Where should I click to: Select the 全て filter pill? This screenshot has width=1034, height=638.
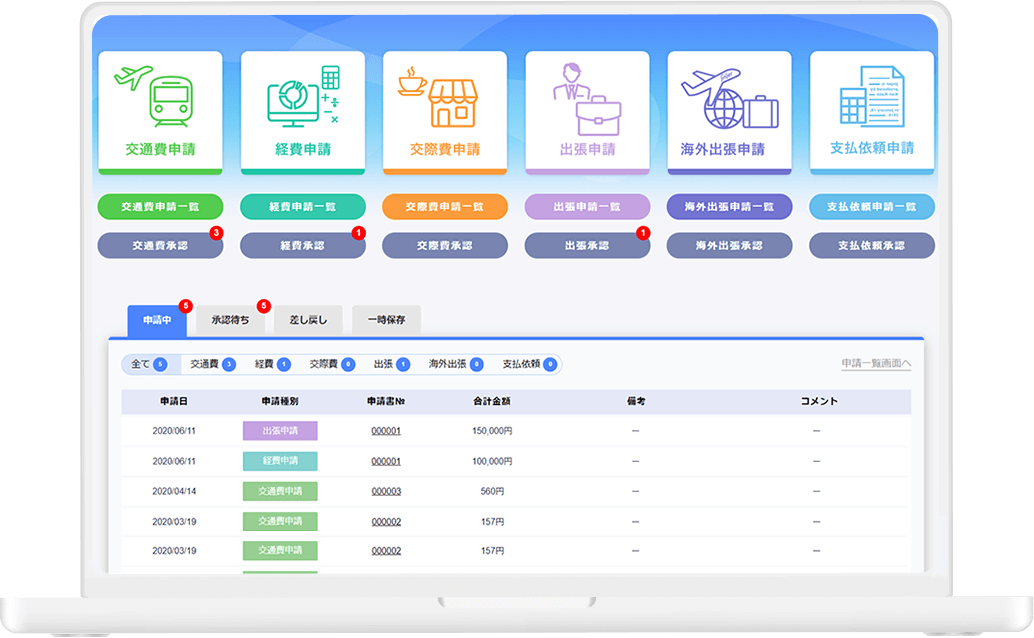pyautogui.click(x=148, y=365)
